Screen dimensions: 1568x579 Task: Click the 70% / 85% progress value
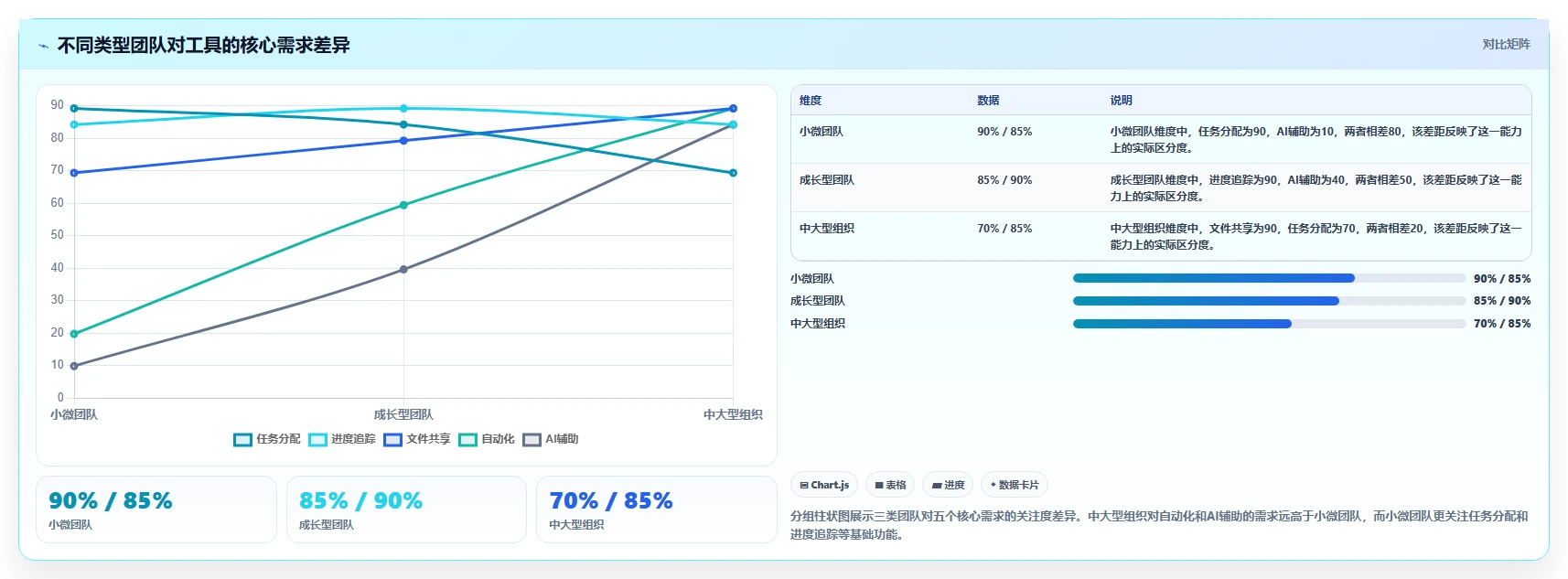click(x=1502, y=324)
